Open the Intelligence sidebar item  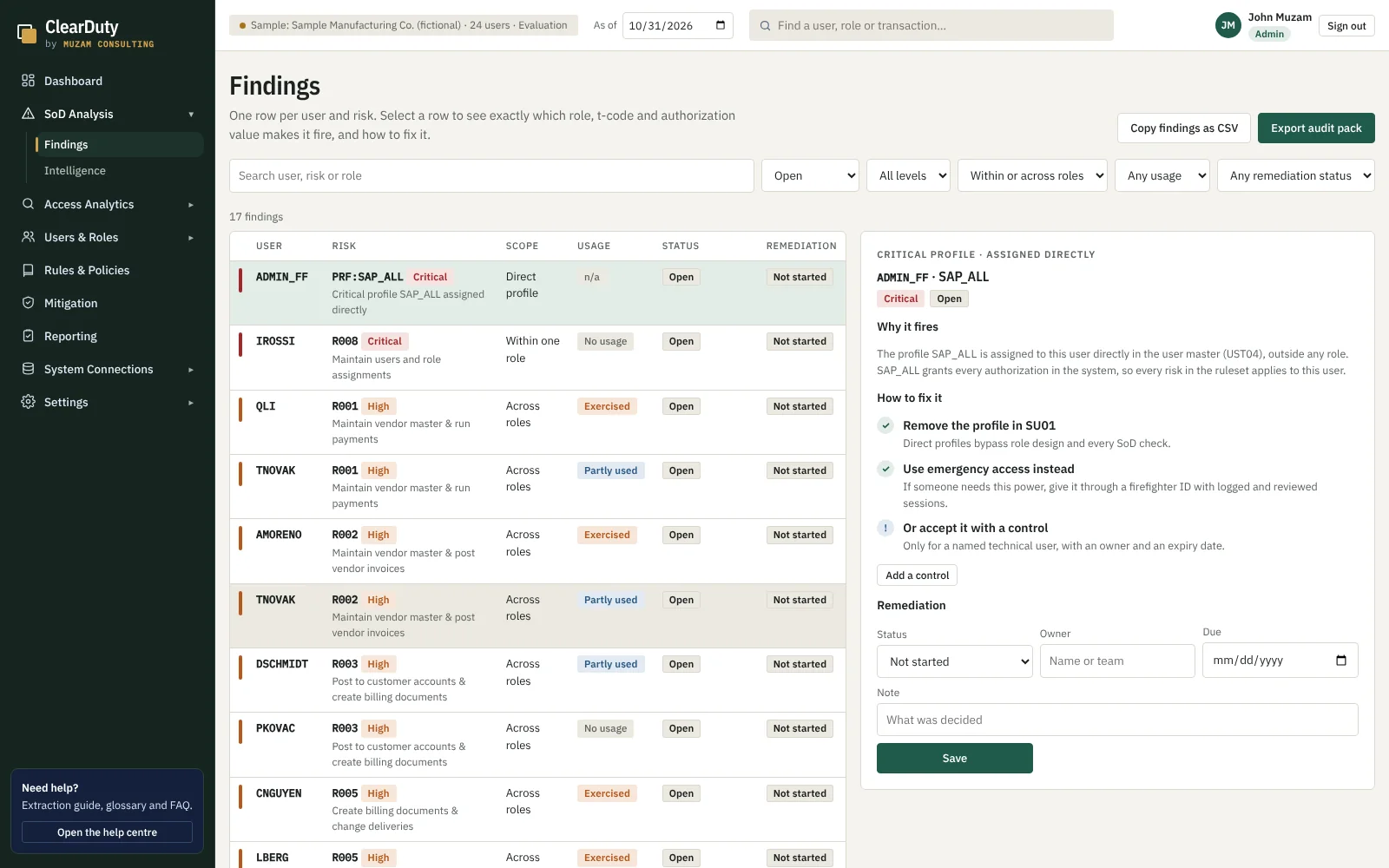point(118,171)
